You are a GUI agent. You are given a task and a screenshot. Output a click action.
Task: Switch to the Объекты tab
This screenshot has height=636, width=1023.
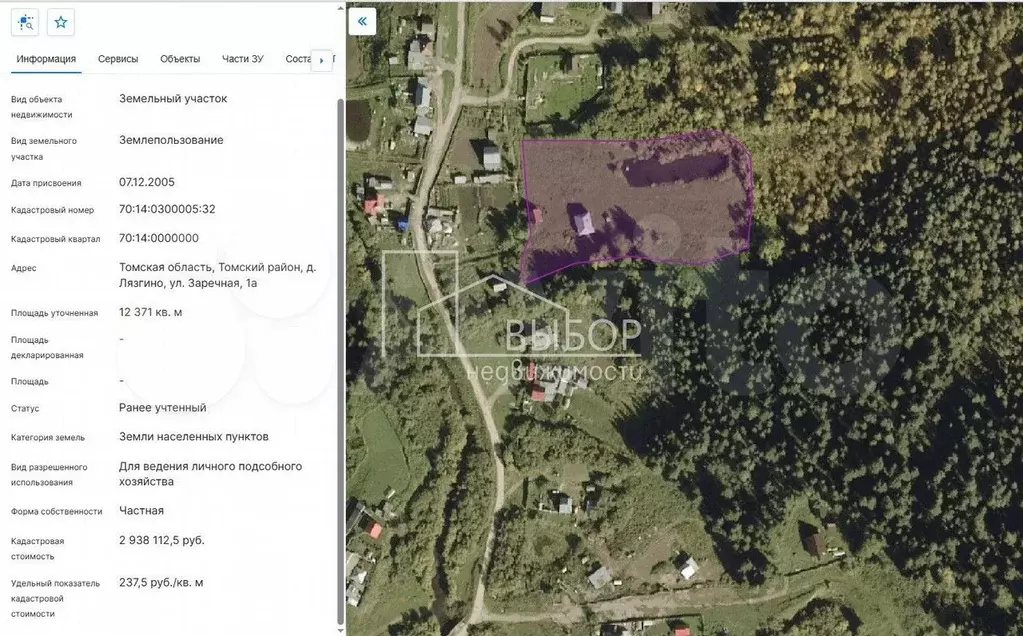pyautogui.click(x=180, y=59)
